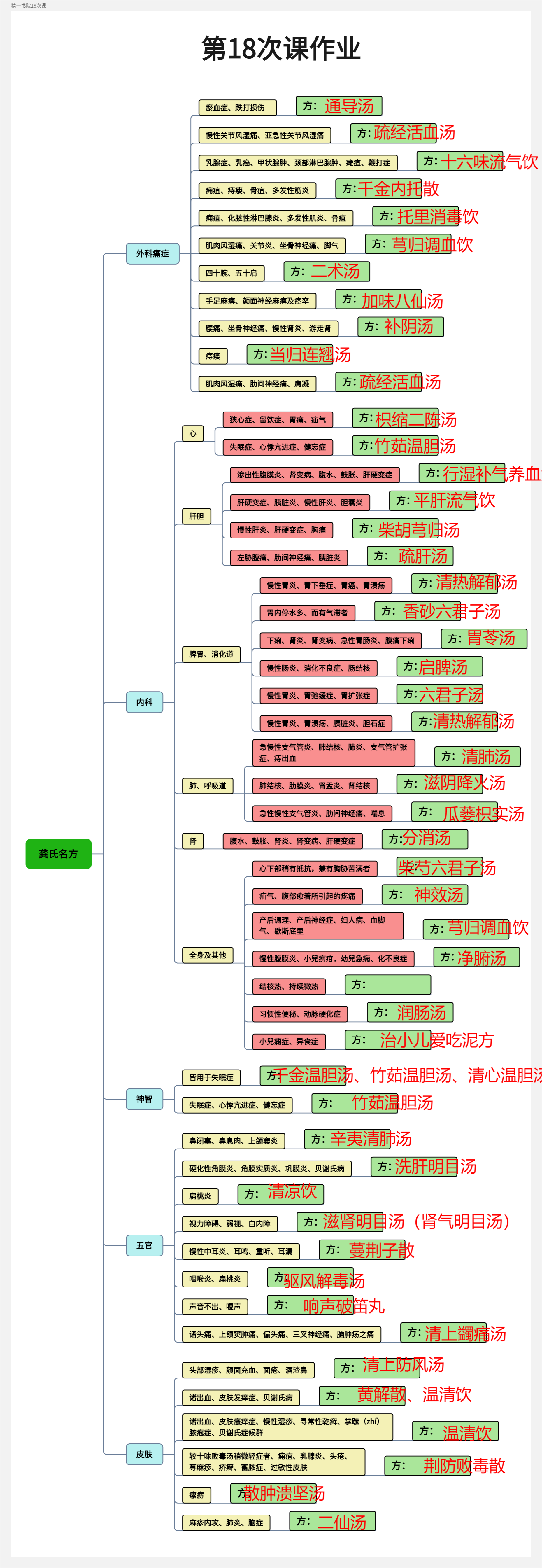Select the 神智 branch node

145,1099
